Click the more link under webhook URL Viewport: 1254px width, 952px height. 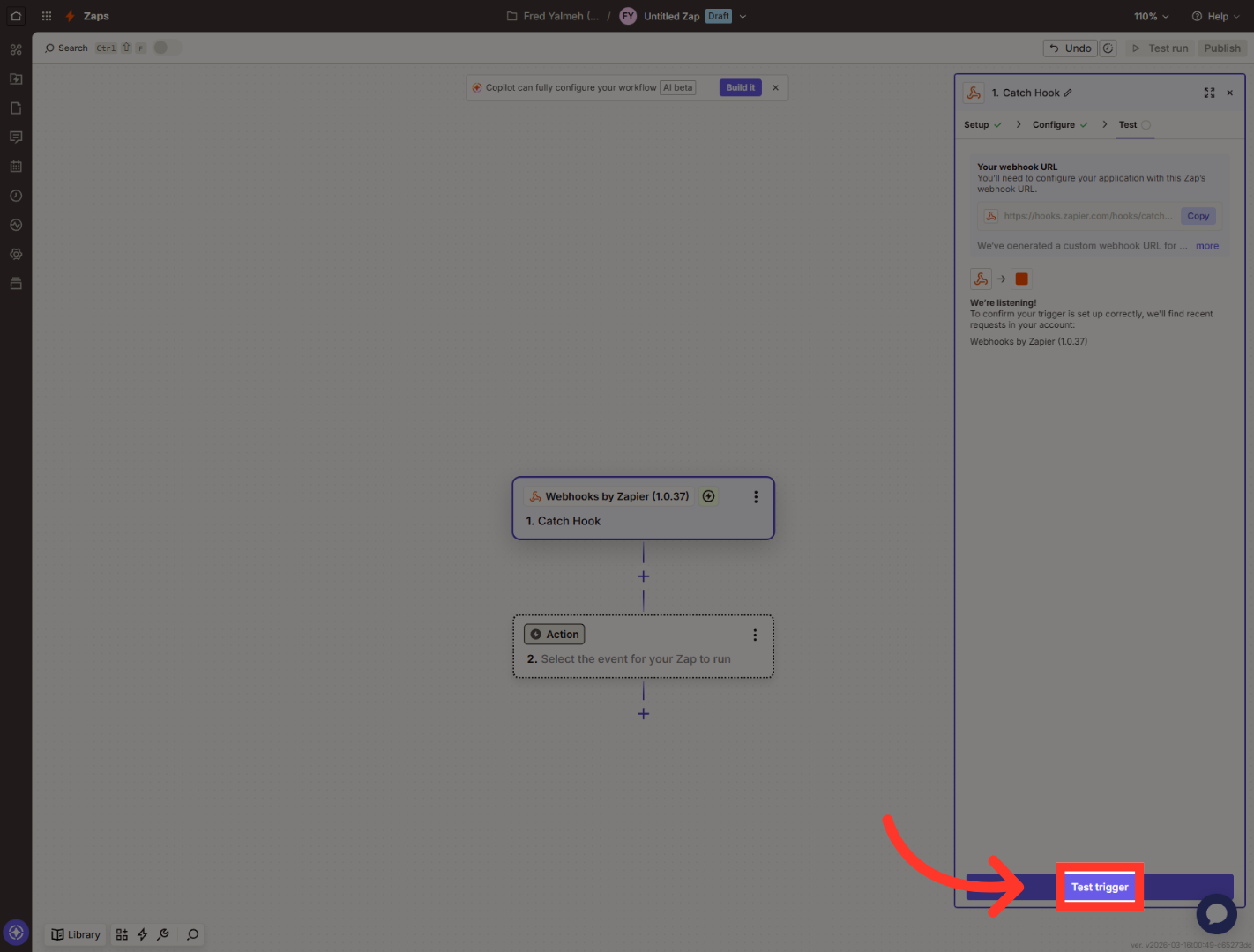coord(1207,246)
